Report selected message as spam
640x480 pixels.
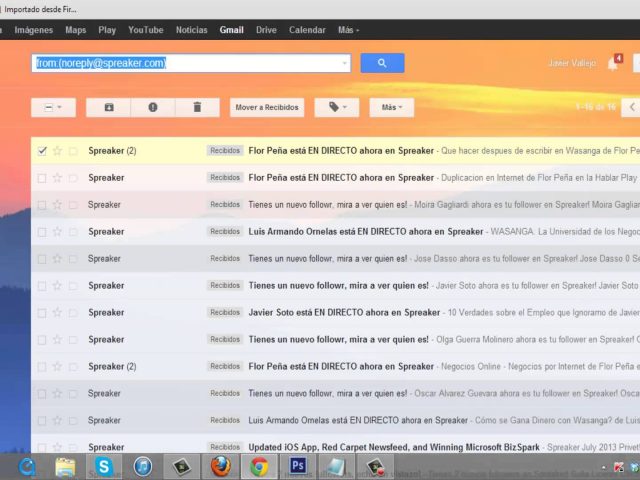[x=153, y=107]
